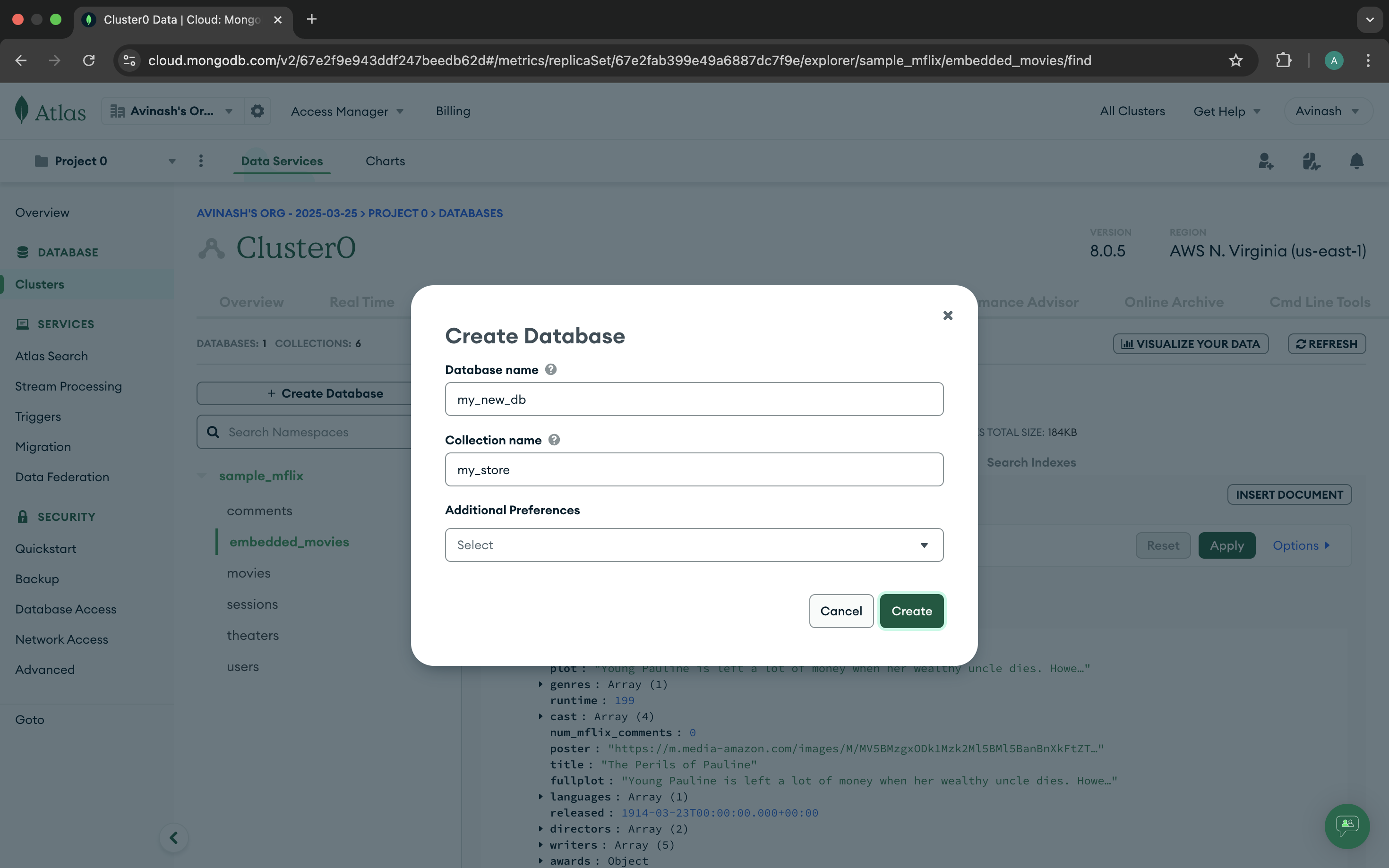Switch to Data Services tab
Screen dimensions: 1389x868
(282, 162)
